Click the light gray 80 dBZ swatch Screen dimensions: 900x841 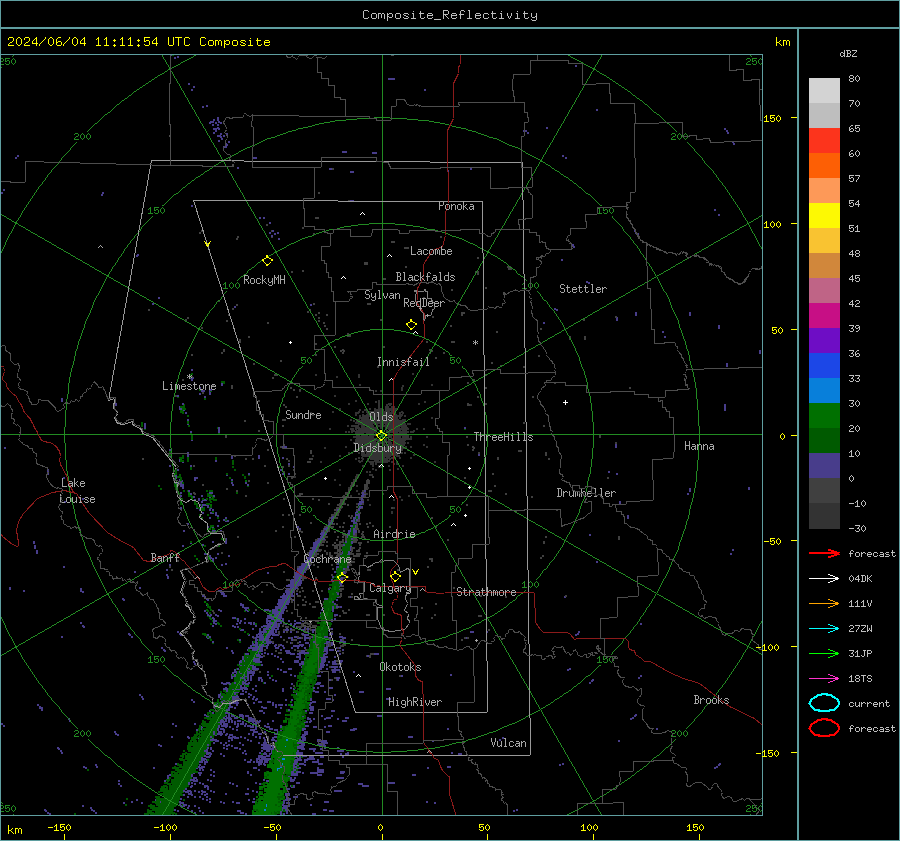click(824, 91)
